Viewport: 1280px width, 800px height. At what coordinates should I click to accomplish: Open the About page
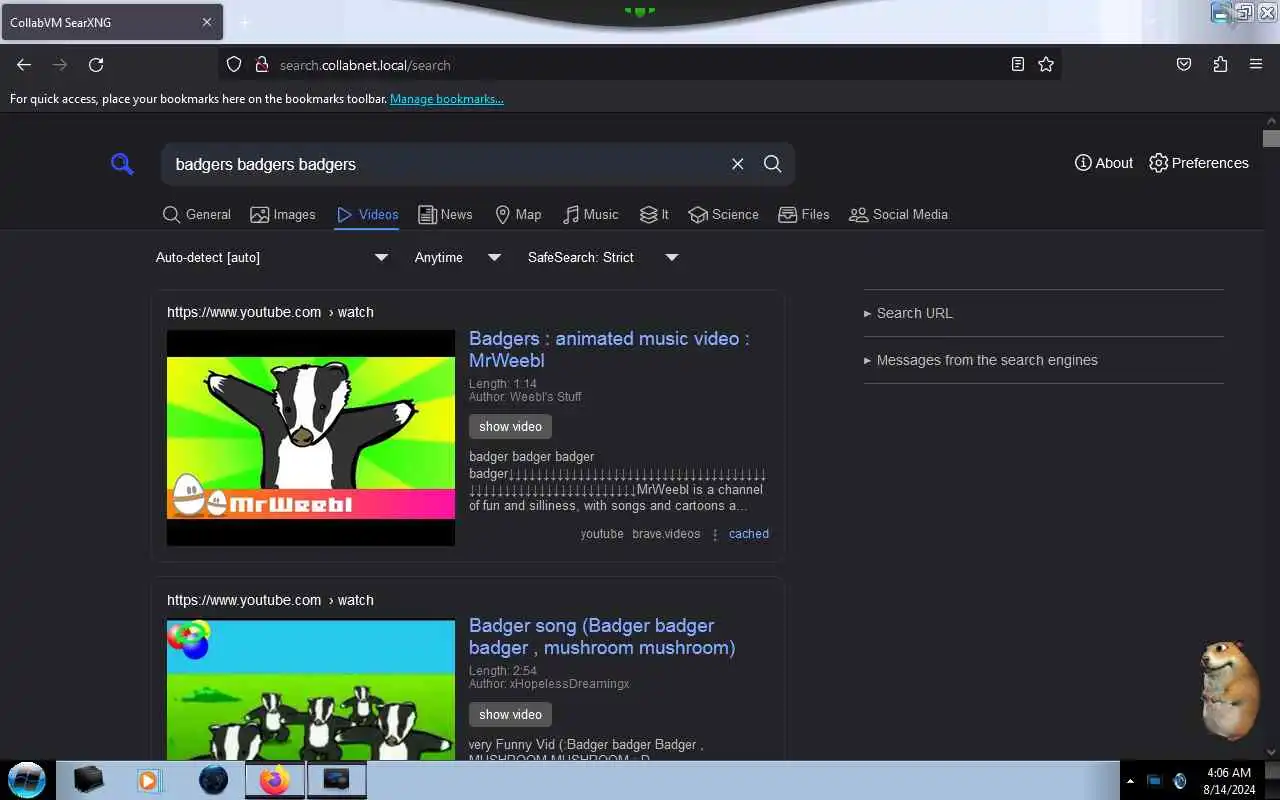1104,163
